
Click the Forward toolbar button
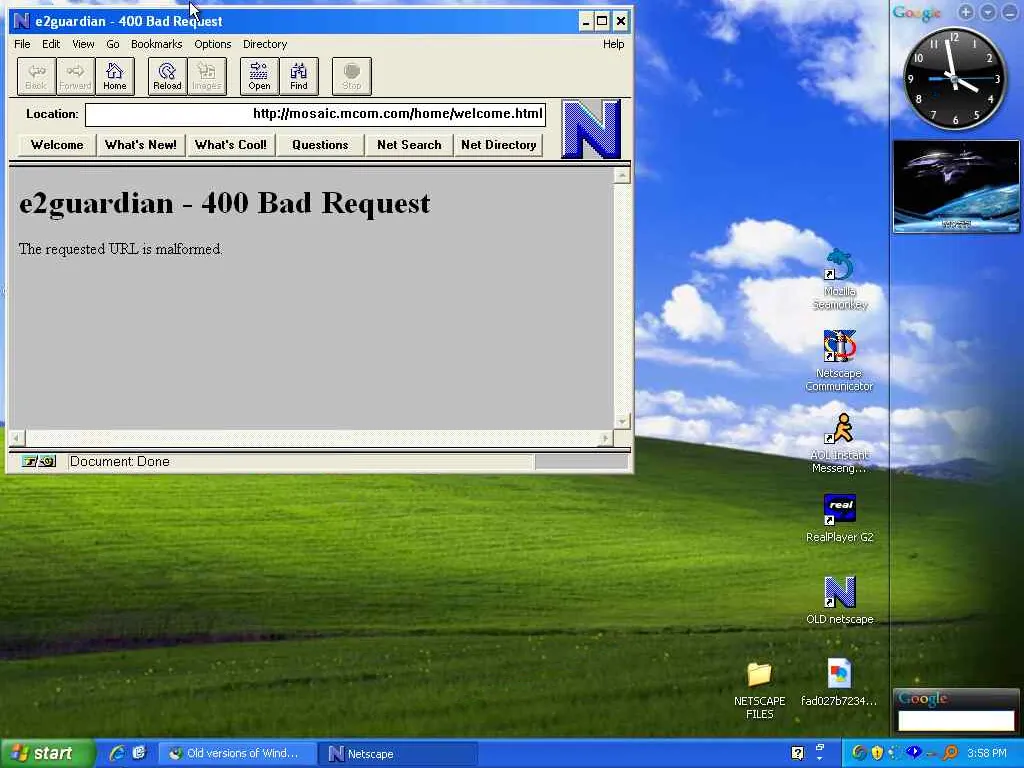[75, 76]
